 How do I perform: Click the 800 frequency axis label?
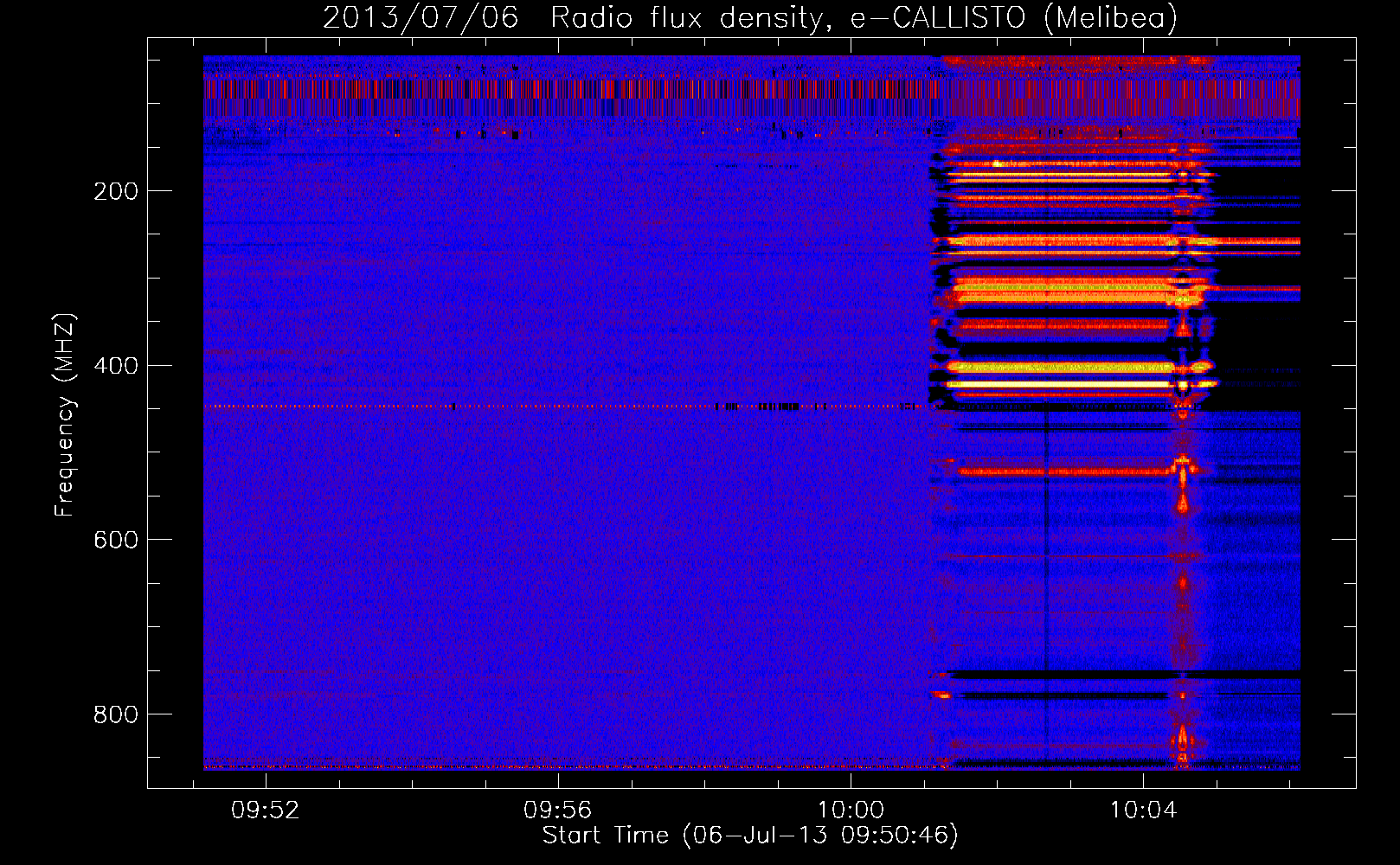click(x=116, y=714)
